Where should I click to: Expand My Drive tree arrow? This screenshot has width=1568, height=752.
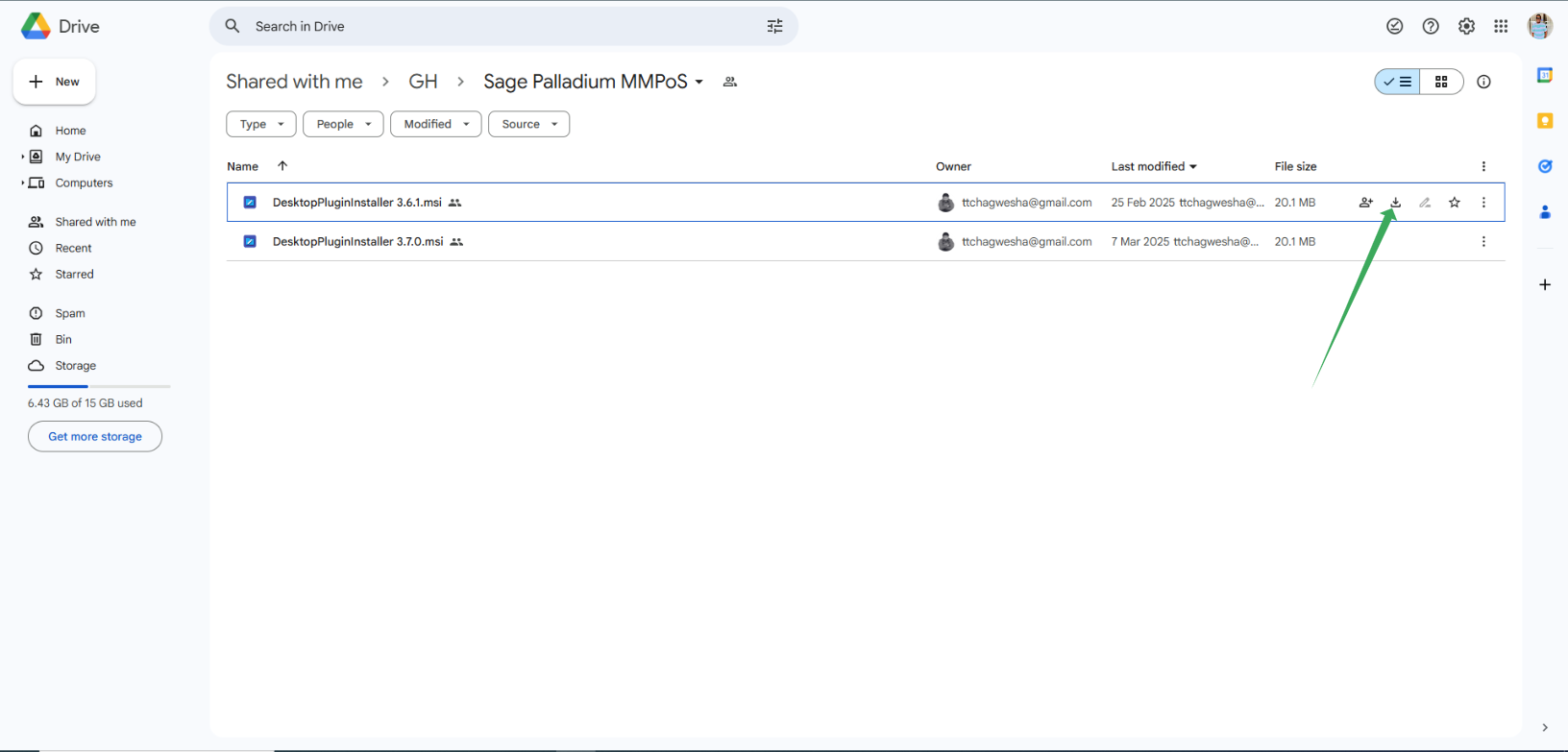[23, 157]
